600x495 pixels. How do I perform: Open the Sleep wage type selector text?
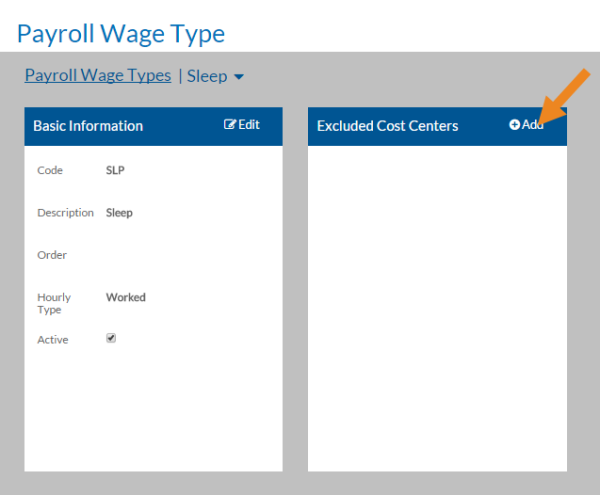point(207,76)
